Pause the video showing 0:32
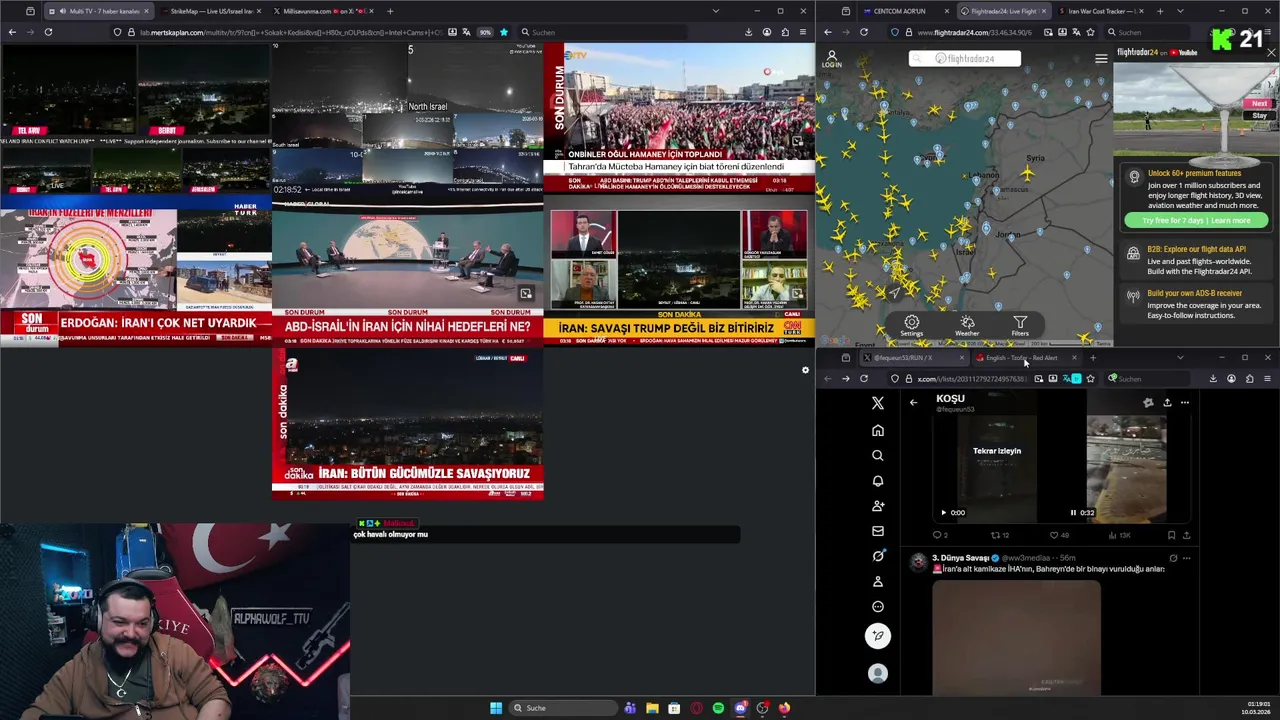Viewport: 1280px width, 720px height. 1073,513
